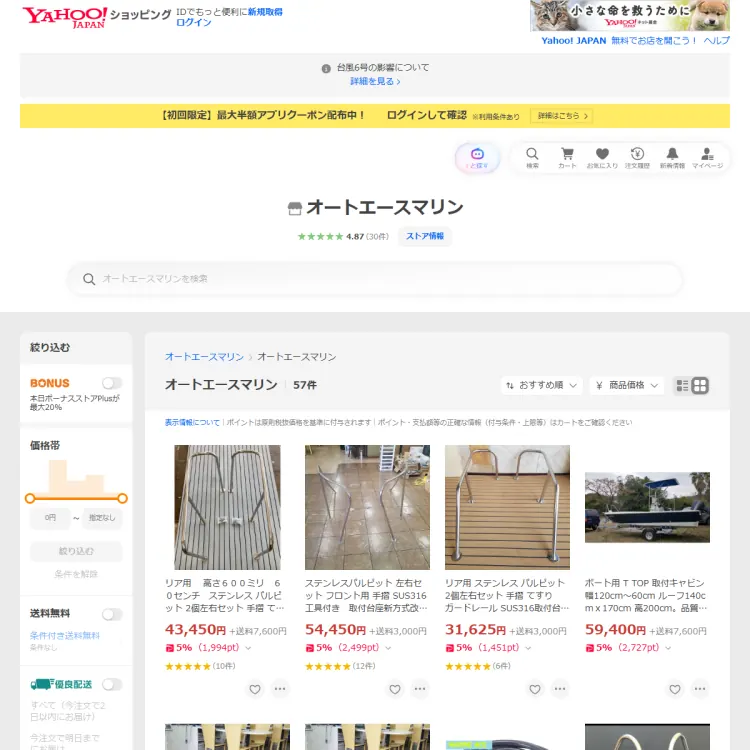
Task: Open more options for 43,450 yen item
Action: [280, 689]
